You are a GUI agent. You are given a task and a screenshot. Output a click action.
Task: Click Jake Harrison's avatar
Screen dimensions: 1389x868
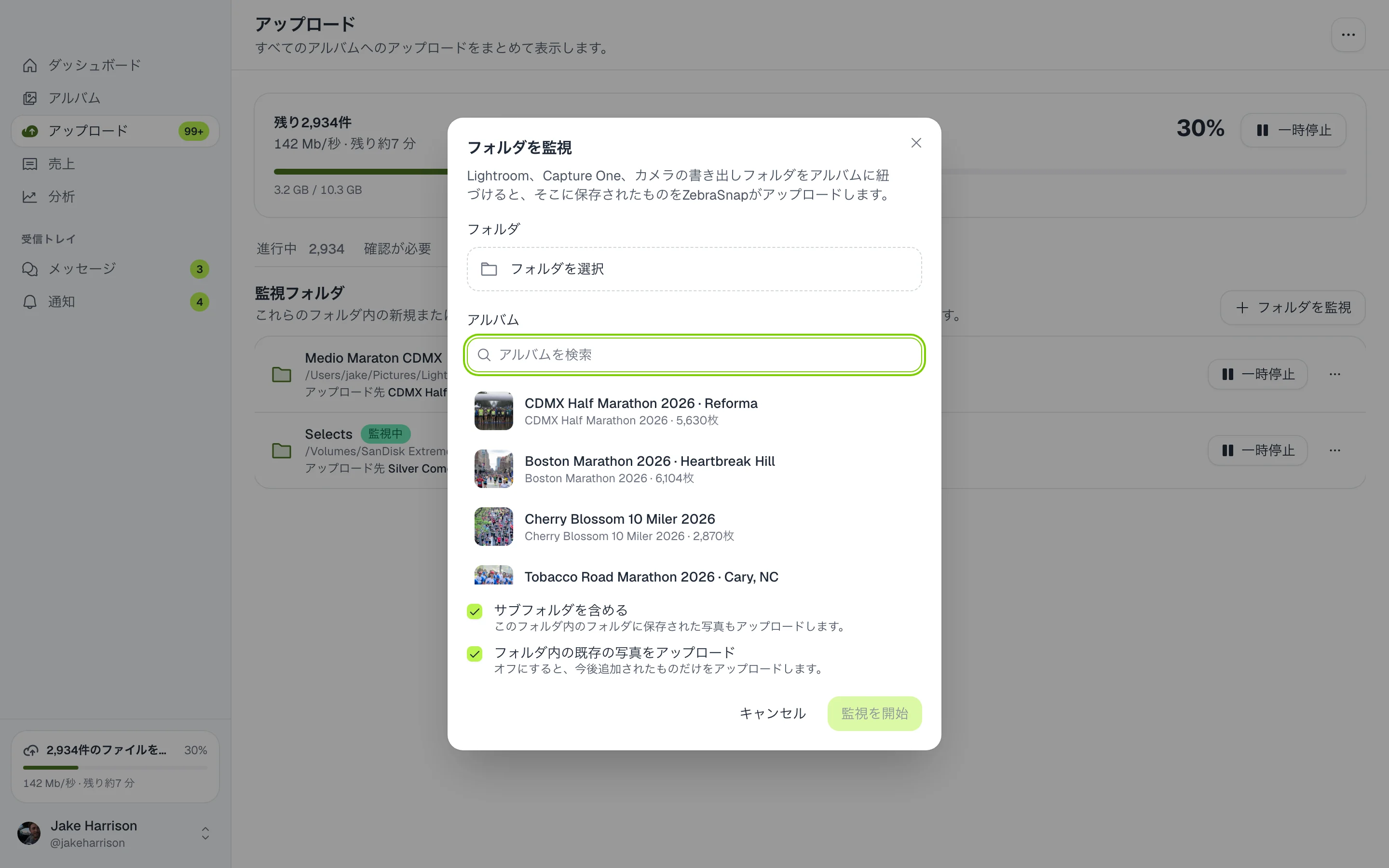coord(29,833)
